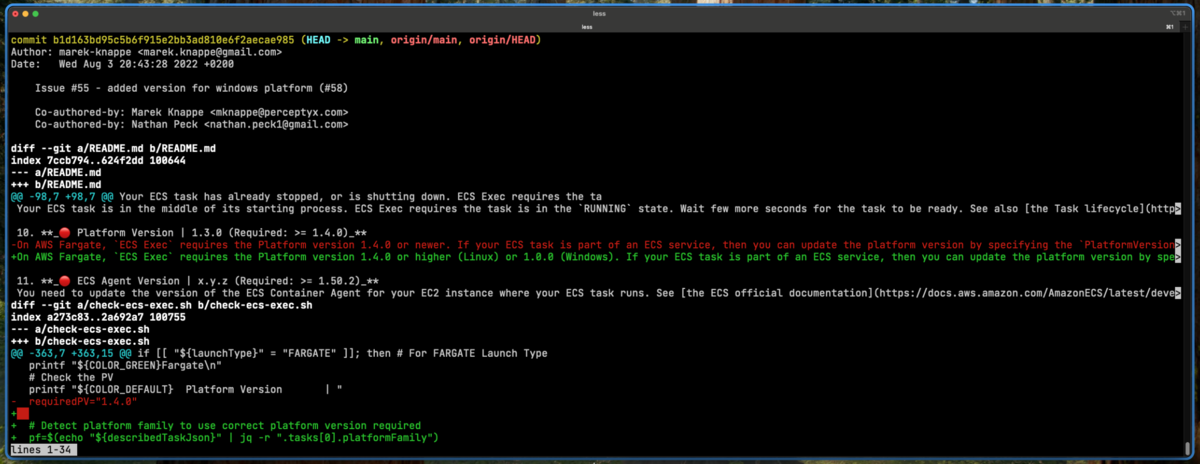Click 'You need to update the version' line
1200x464 pixels.
pyautogui.click(x=598, y=292)
